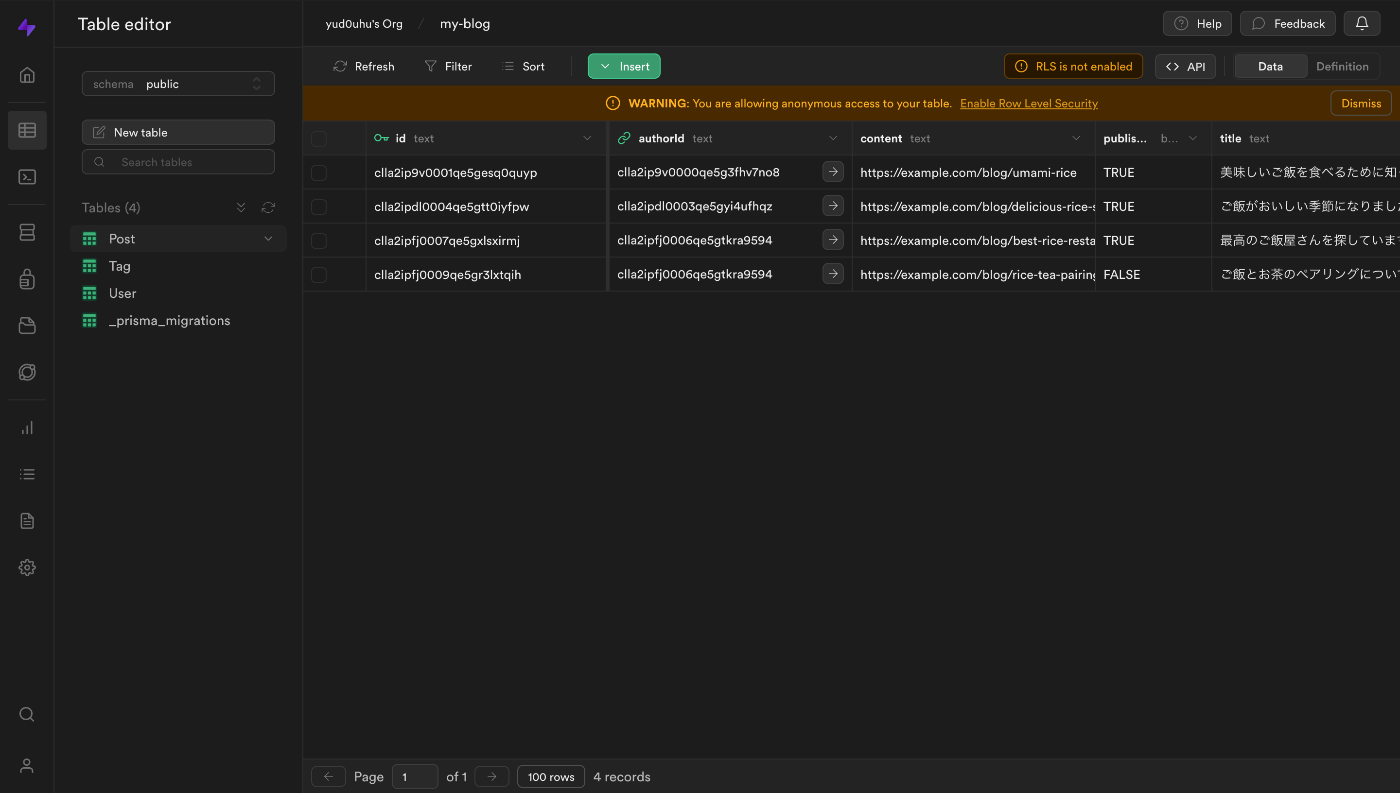This screenshot has width=1400, height=793.
Task: Refresh the tables list icon
Action: click(268, 208)
